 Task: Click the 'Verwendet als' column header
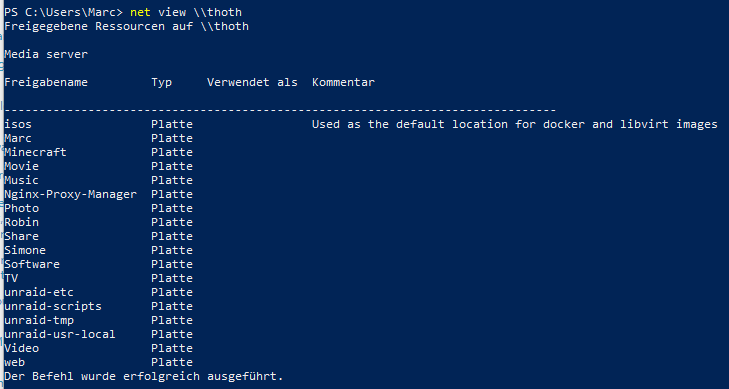pyautogui.click(x=252, y=82)
